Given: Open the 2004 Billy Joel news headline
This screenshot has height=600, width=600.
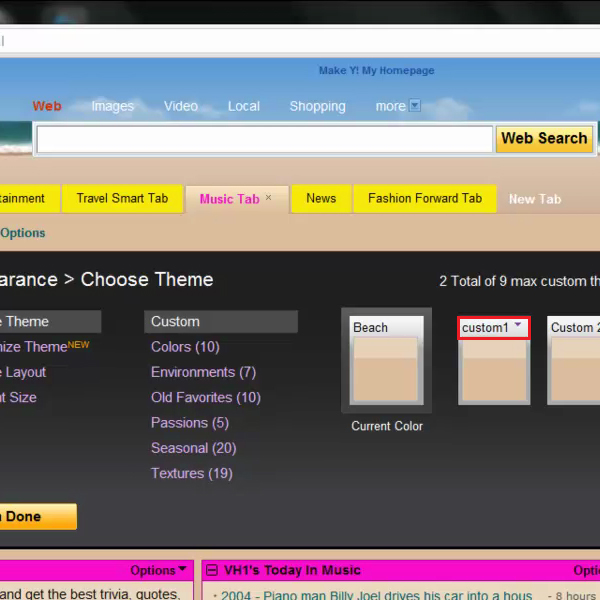Looking at the screenshot, I should pyautogui.click(x=376, y=595).
